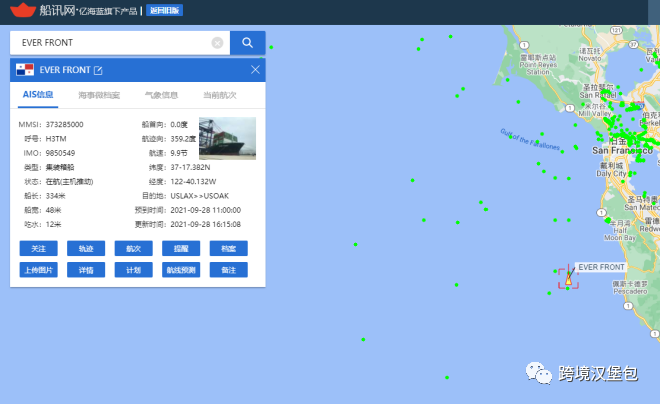The image size is (660, 404).
Task: Click the Gulf of the Farallones label
Action: [x=530, y=139]
